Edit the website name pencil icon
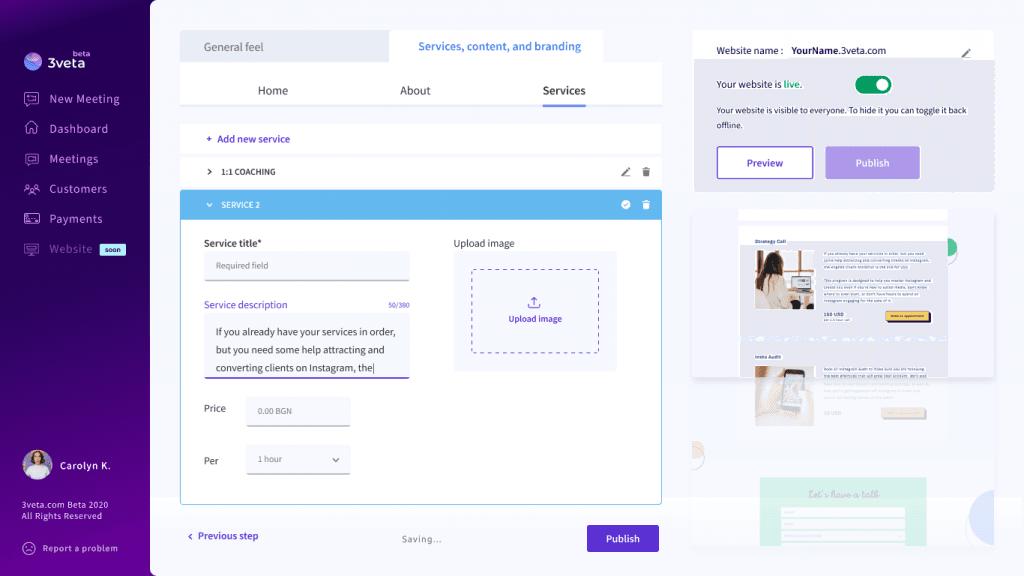 (x=966, y=53)
